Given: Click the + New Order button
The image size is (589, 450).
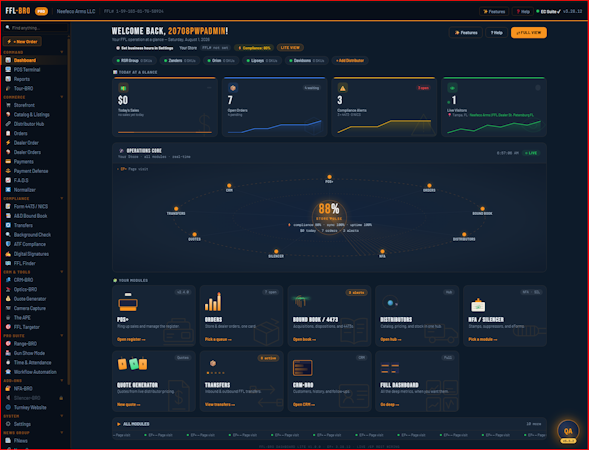Looking at the screenshot, I should point(22,41).
